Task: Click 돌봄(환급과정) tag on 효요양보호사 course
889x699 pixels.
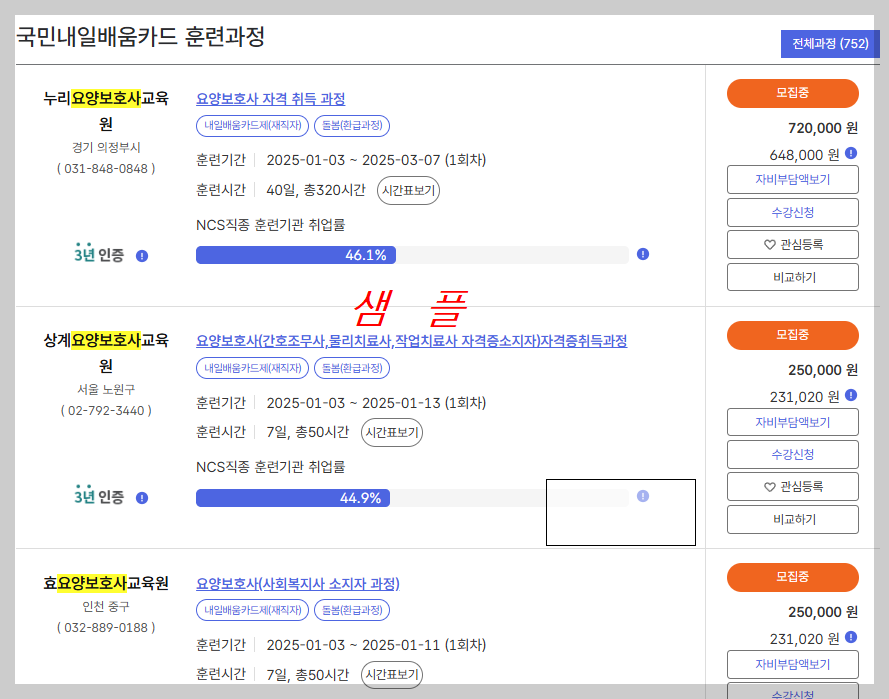Action: 352,610
